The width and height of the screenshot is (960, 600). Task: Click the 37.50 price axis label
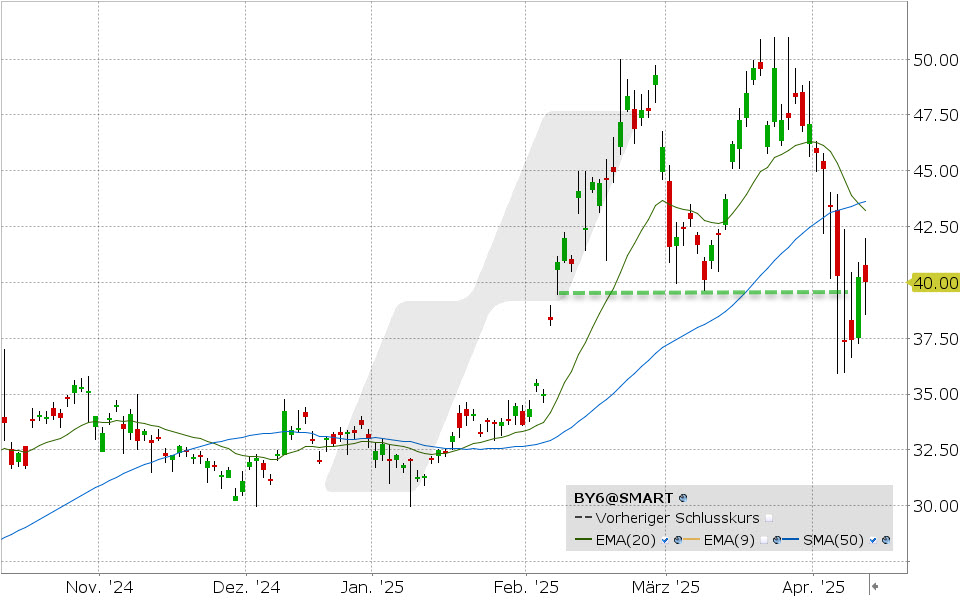pyautogui.click(x=935, y=339)
